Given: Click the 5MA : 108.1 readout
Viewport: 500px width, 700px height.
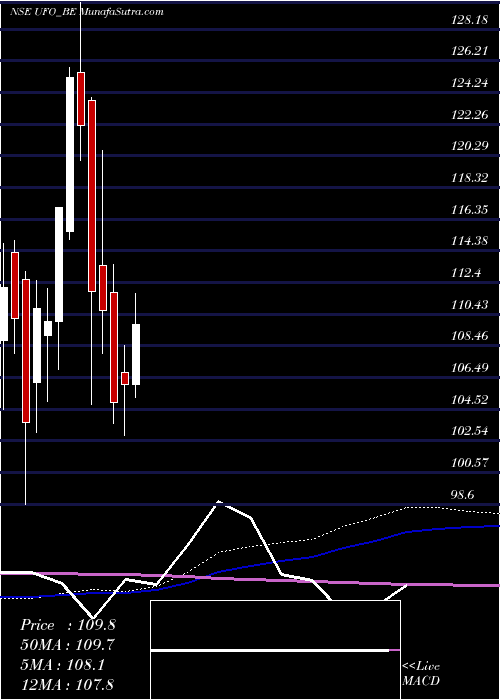Looking at the screenshot, I should click(62, 665).
